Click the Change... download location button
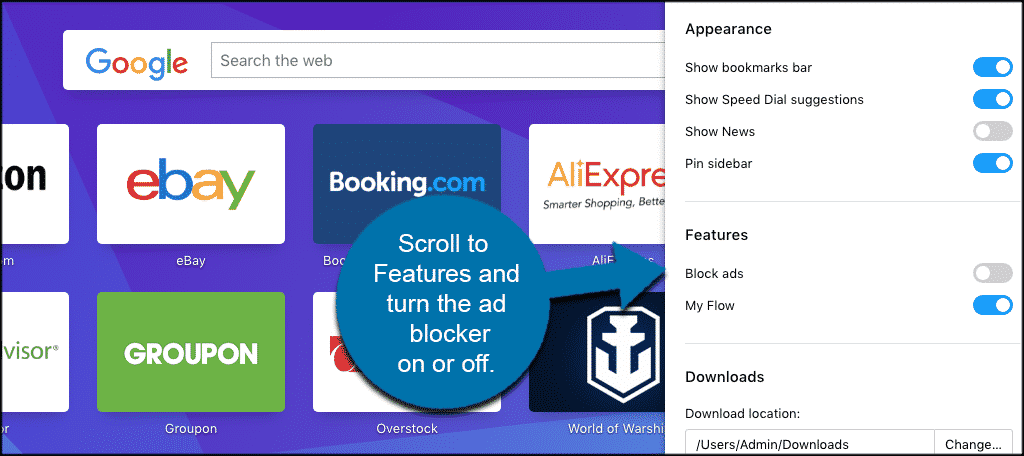The image size is (1024, 456). tap(974, 444)
